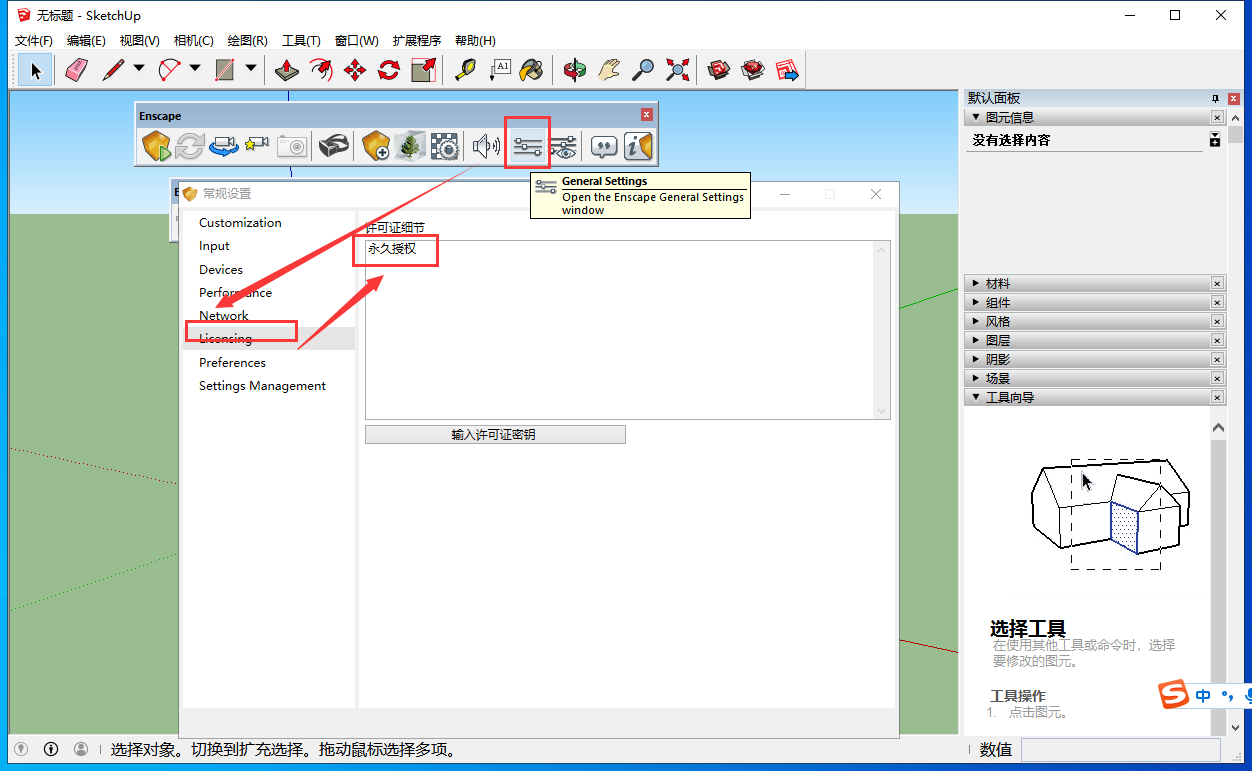The width and height of the screenshot is (1252, 771).
Task: Activate the Push/Pull tool
Action: [x=287, y=70]
